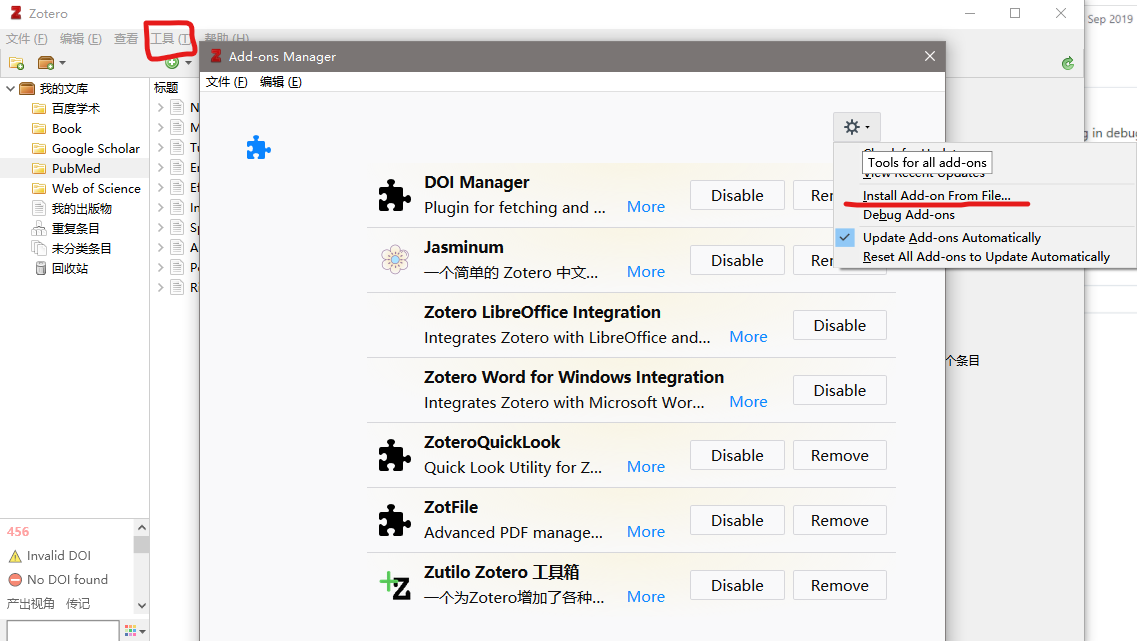Disable the DOI Manager add-on

(737, 195)
